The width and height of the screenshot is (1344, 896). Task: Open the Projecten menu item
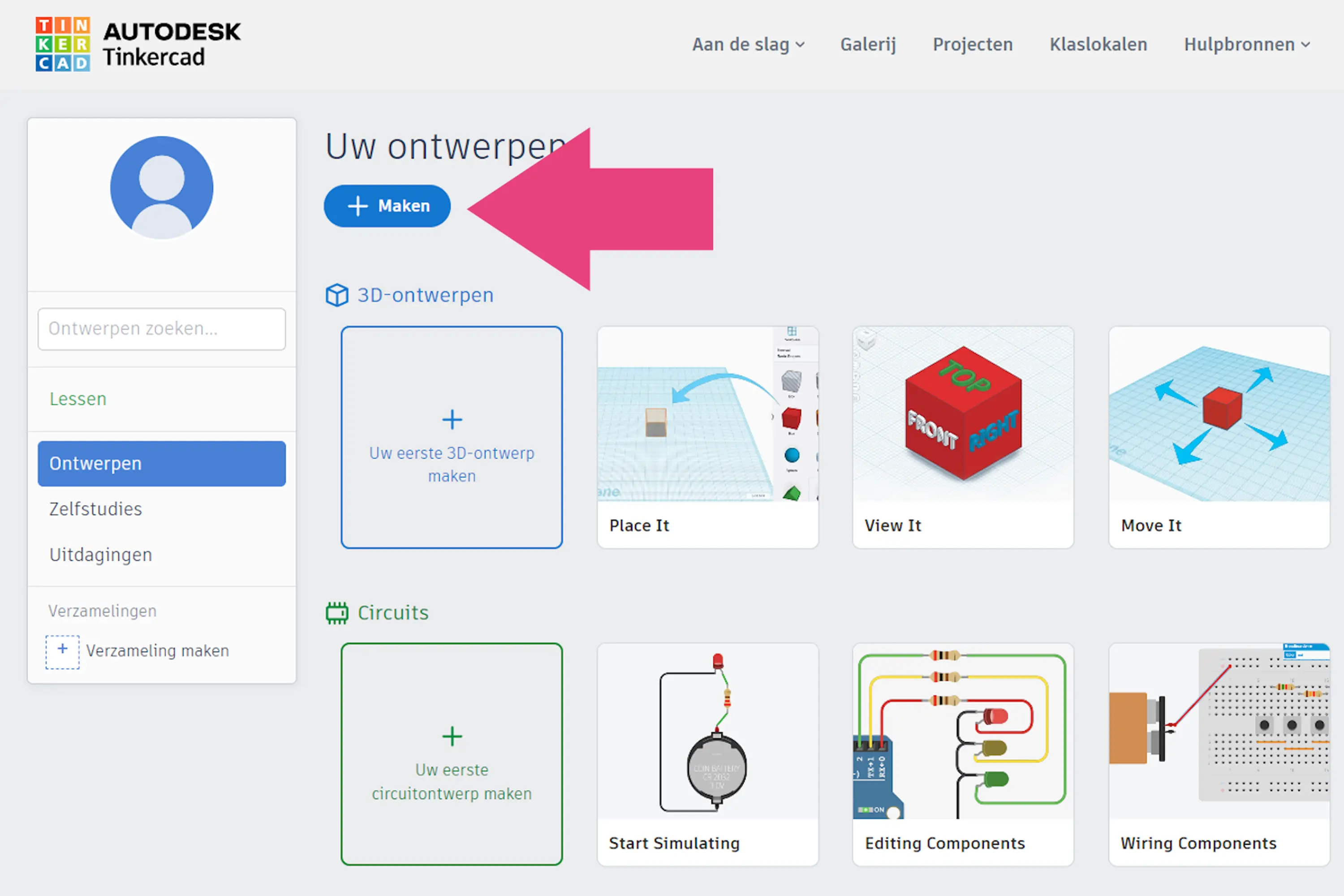(x=973, y=44)
